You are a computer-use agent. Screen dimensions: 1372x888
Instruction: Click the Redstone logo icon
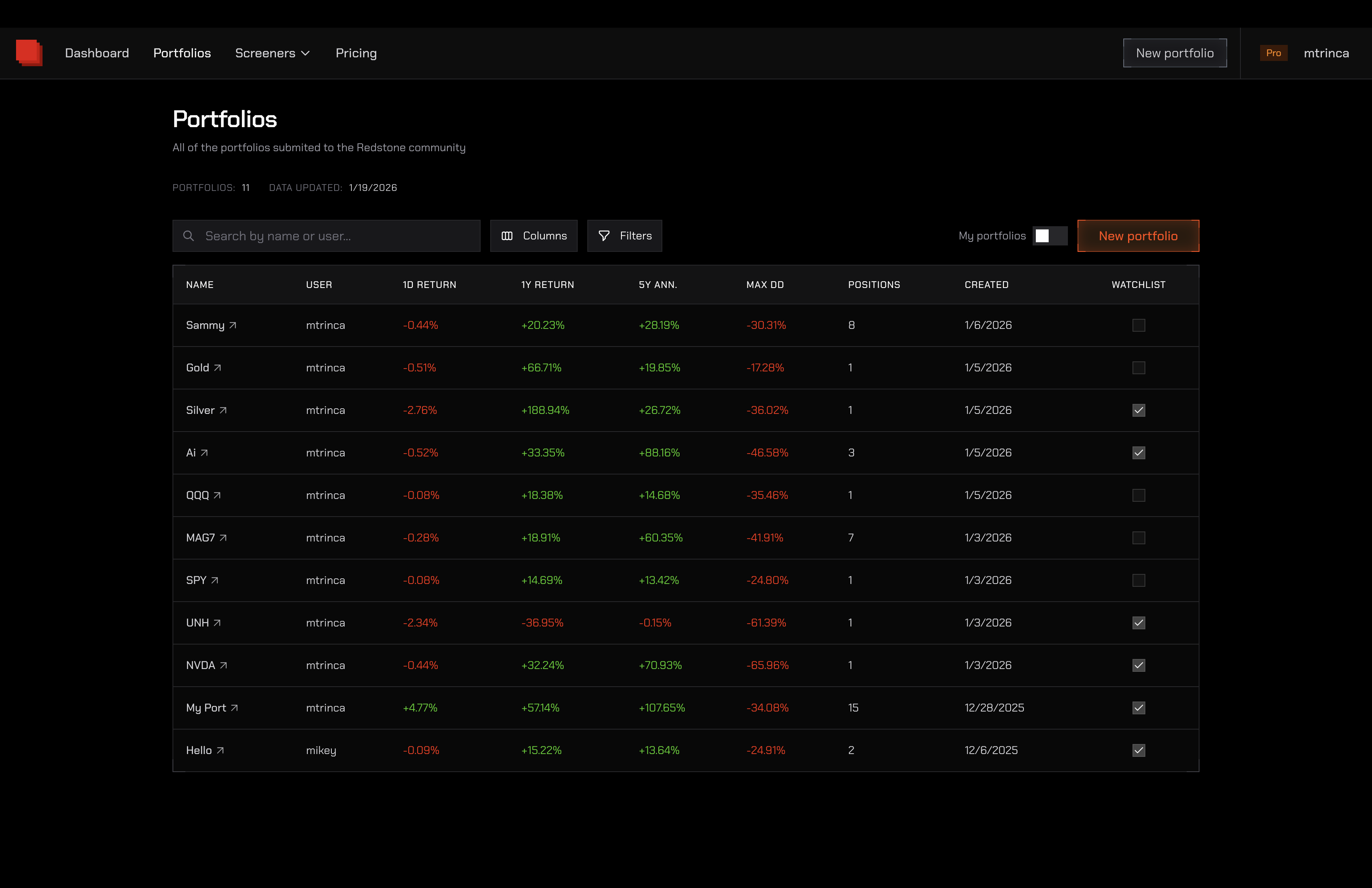tap(29, 53)
